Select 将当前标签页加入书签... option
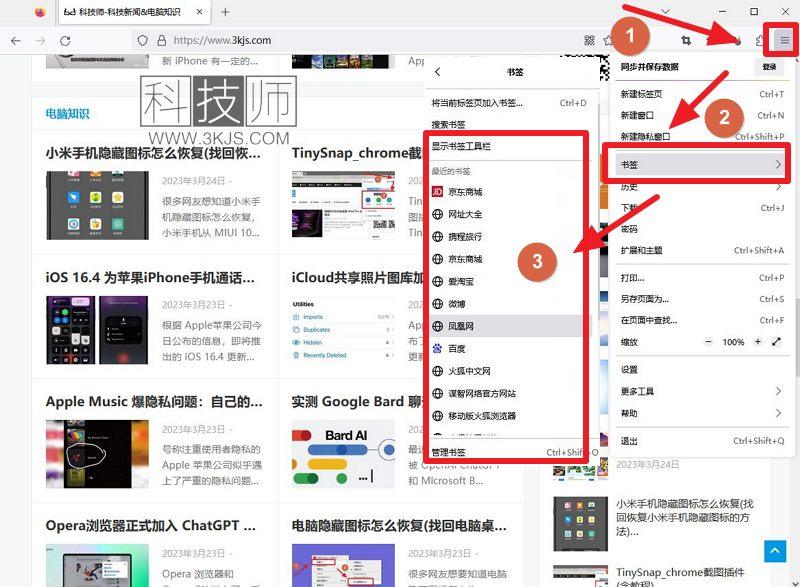 510,103
